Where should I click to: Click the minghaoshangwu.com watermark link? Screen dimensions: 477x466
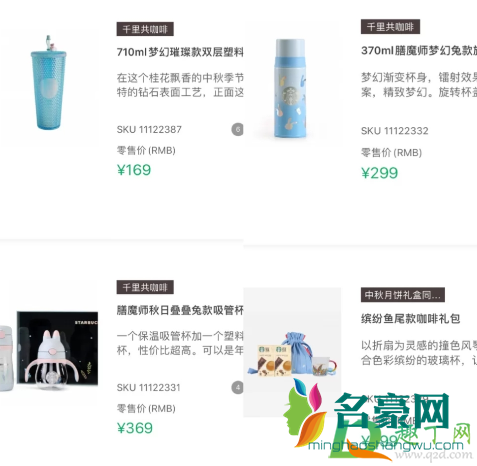click(386, 446)
